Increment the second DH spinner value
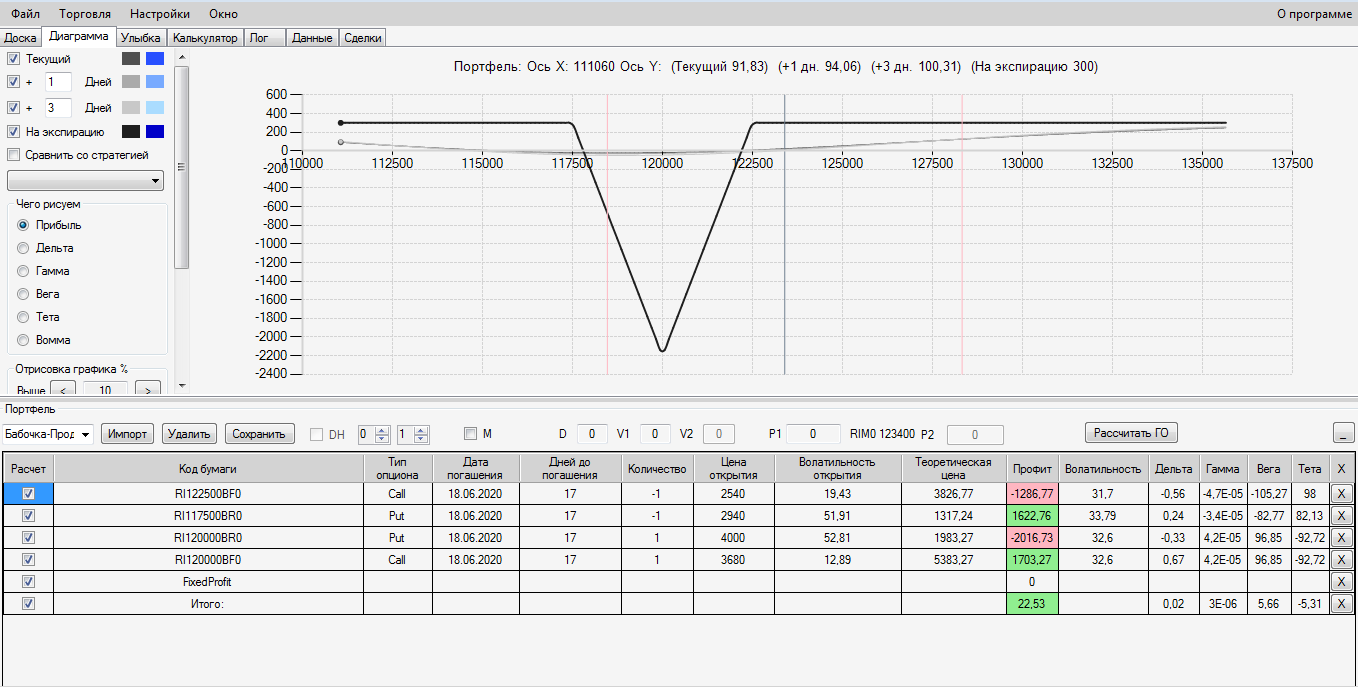Viewport: 1358px width, 687px height. click(x=421, y=430)
